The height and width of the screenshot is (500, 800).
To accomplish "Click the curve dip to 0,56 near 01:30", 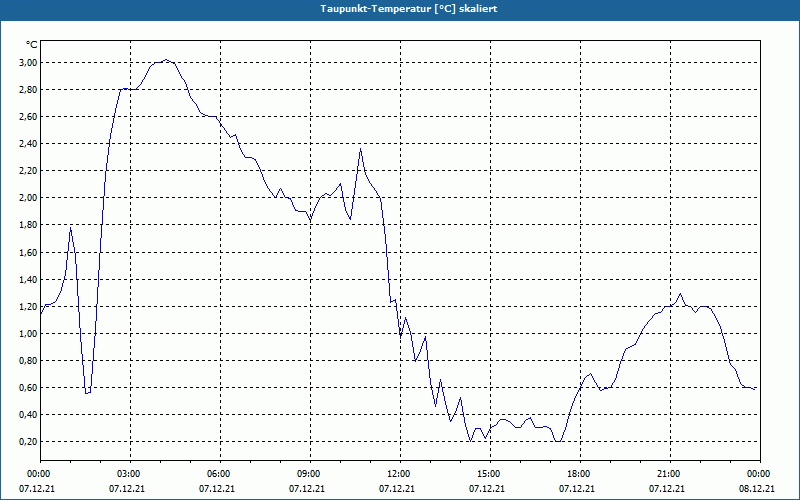I will [87, 392].
